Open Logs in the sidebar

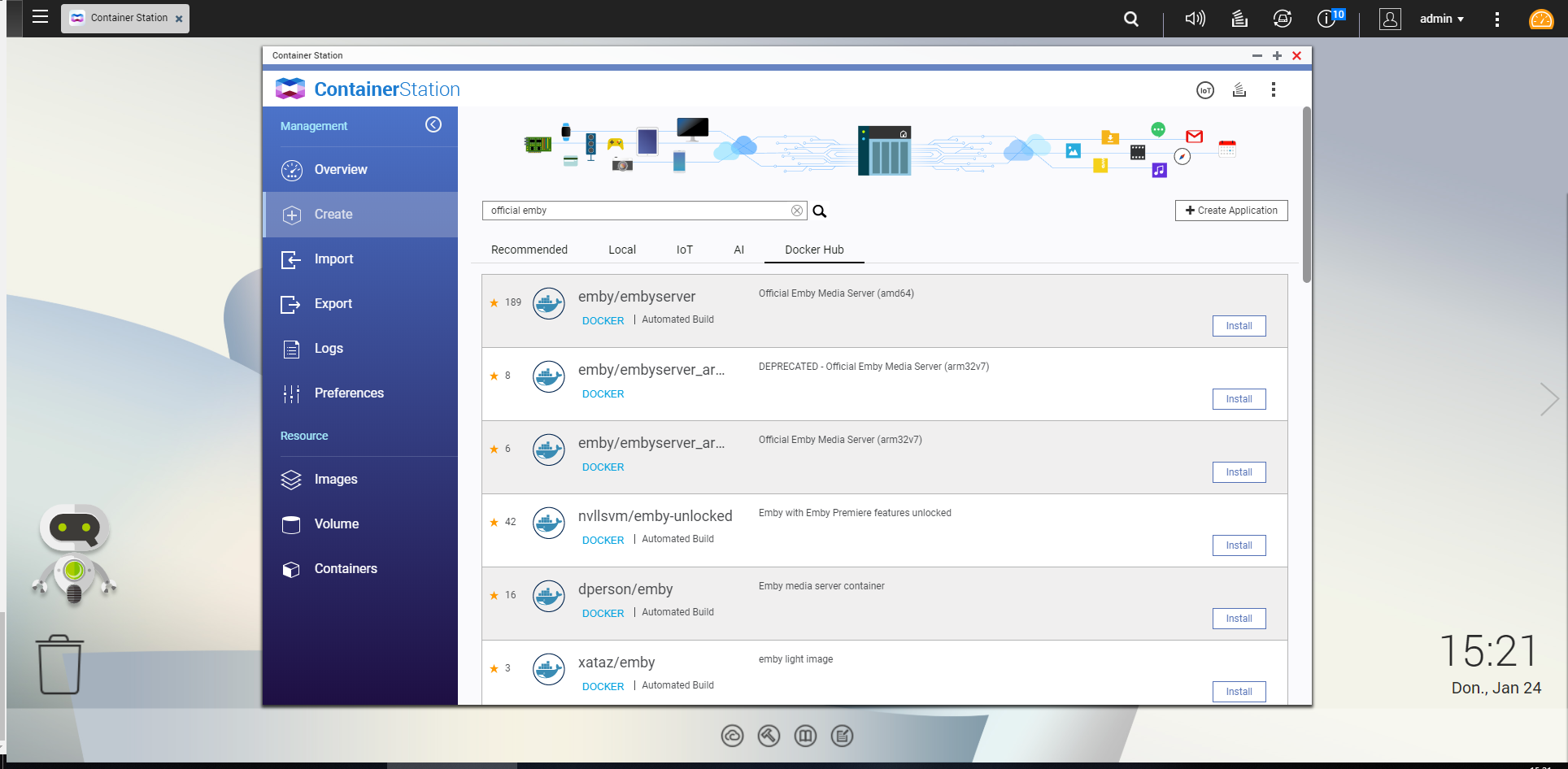[x=360, y=349]
